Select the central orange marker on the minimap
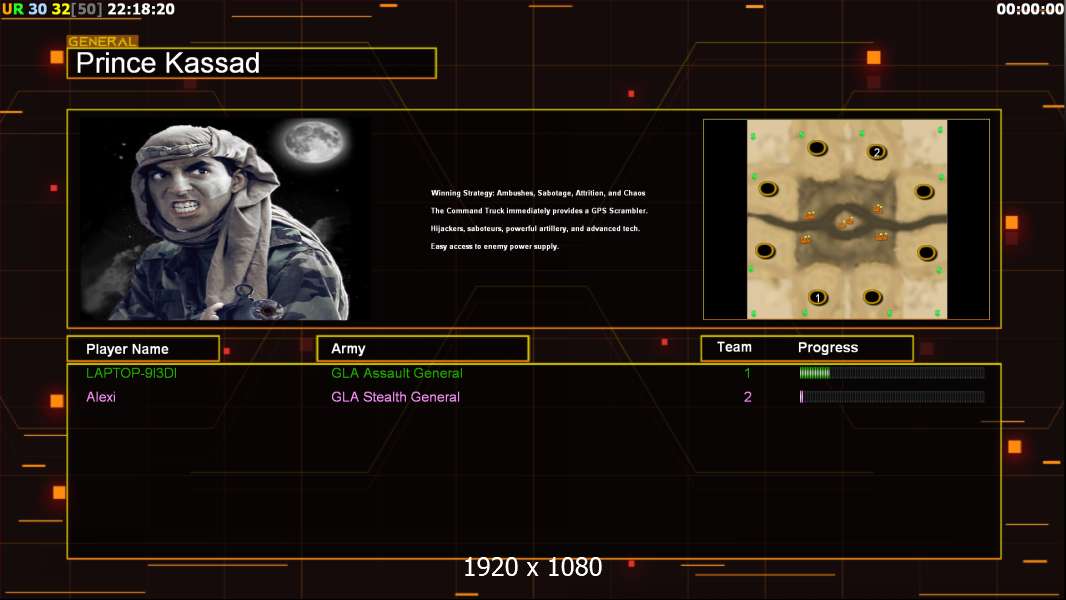This screenshot has width=1066, height=600. [x=846, y=222]
